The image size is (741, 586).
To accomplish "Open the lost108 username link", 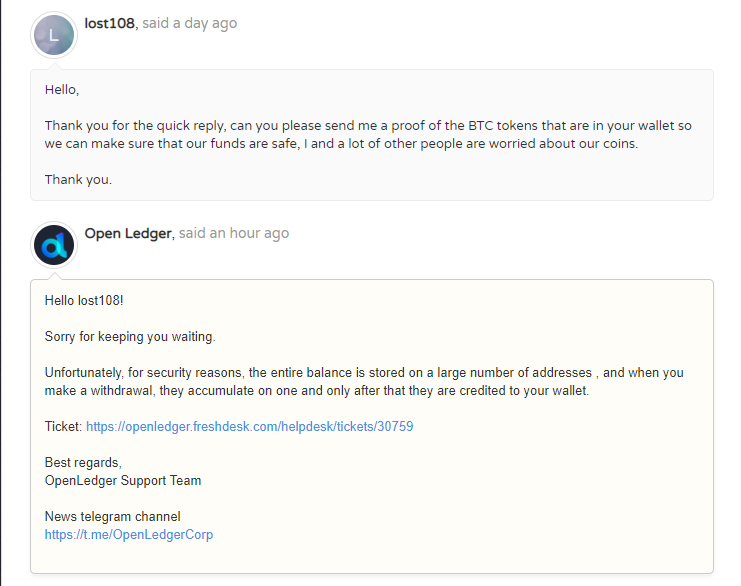I will [110, 23].
